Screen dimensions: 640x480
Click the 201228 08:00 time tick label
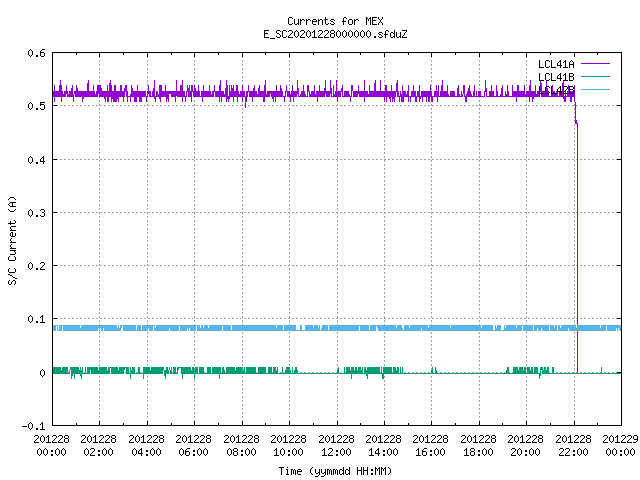click(241, 446)
